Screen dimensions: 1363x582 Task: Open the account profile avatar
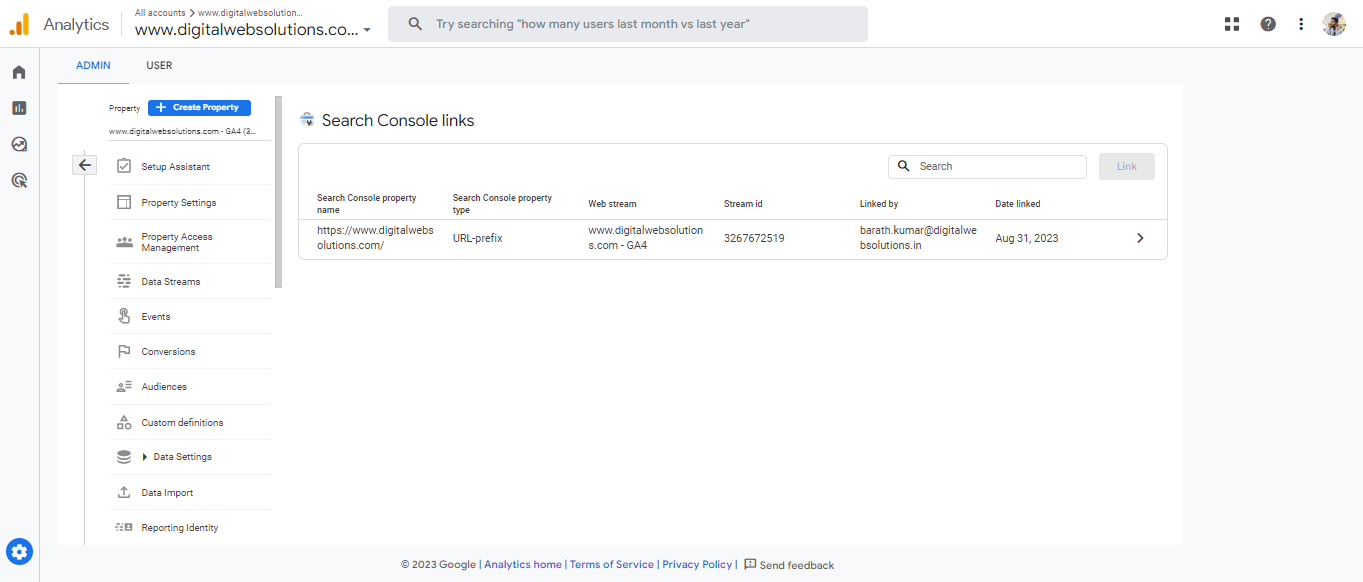coord(1334,24)
